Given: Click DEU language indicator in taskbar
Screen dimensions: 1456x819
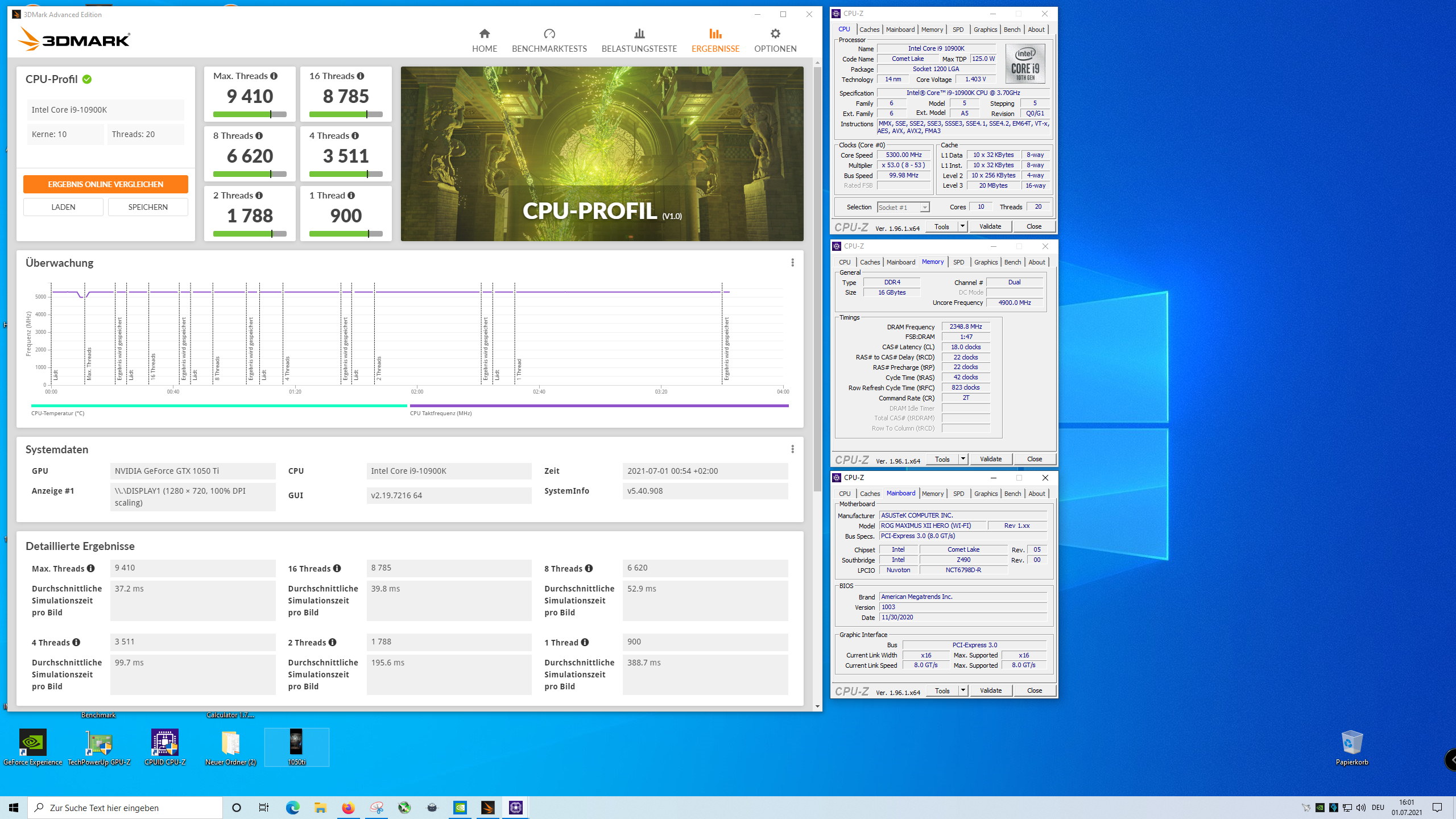Looking at the screenshot, I should click(1378, 808).
